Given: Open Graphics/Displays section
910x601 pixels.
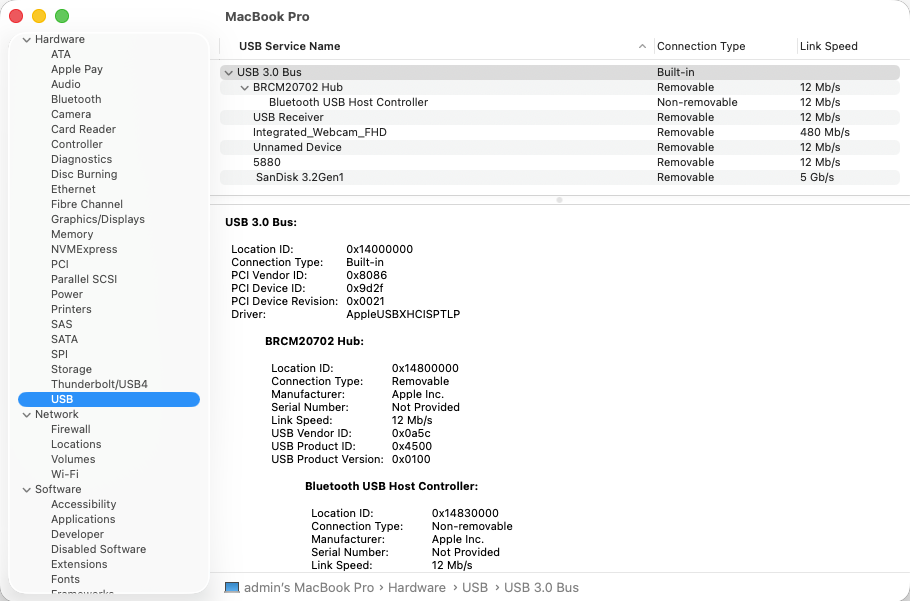Looking at the screenshot, I should (98, 220).
